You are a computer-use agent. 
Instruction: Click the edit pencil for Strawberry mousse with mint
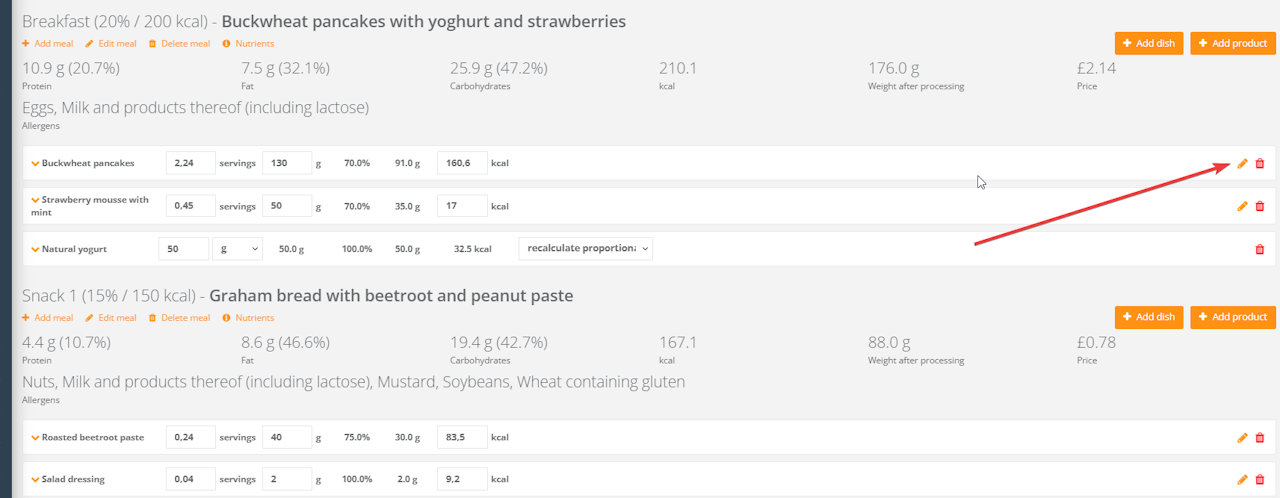[x=1242, y=206]
